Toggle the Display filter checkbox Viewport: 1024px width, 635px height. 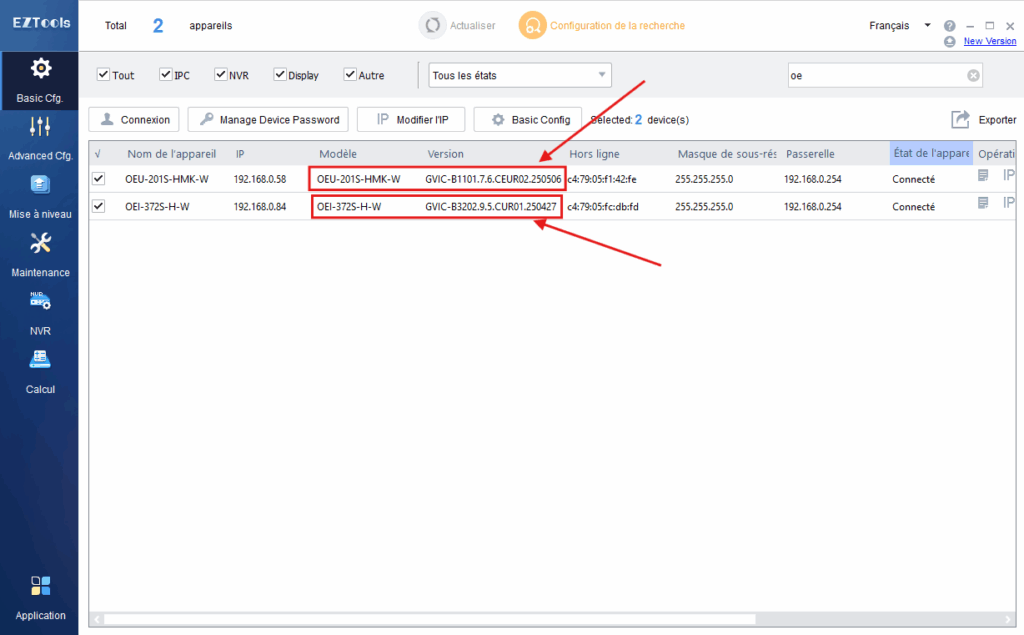pos(280,74)
